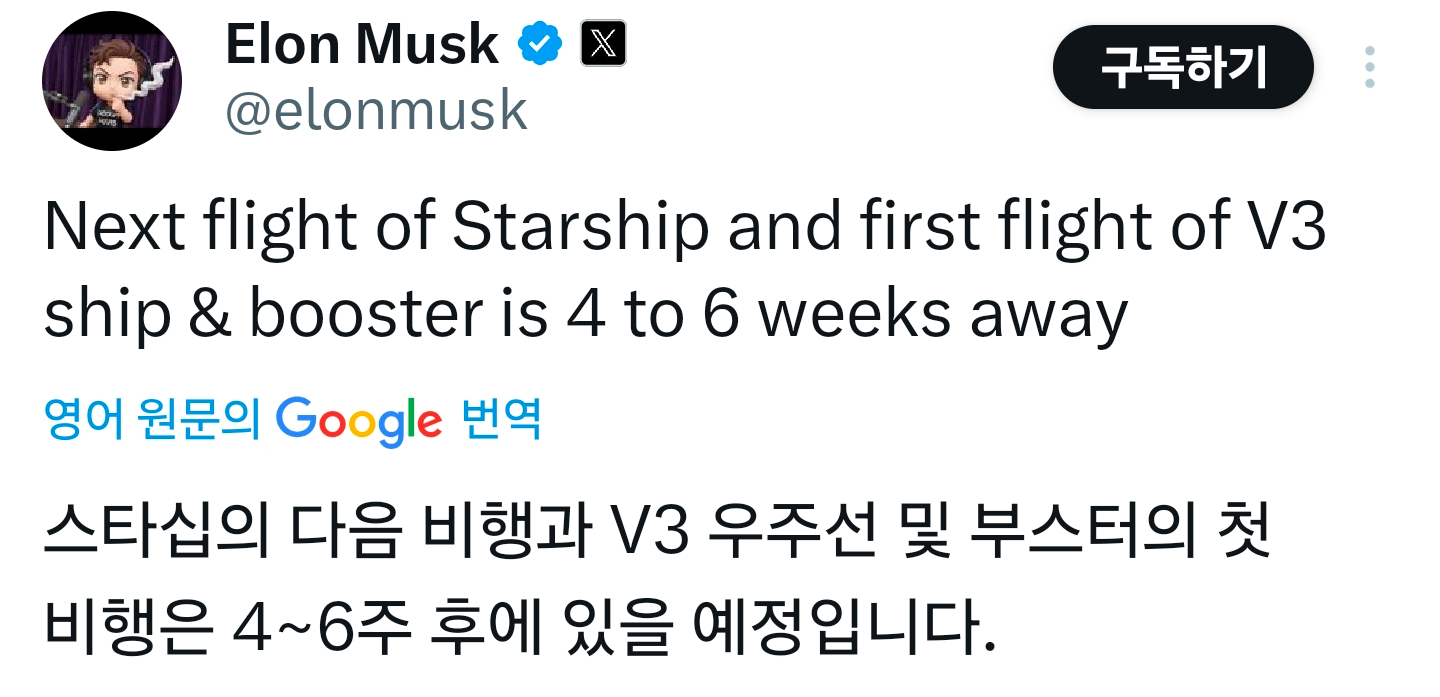Click the Elon Musk display name
Image resolution: width=1440 pixels, height=697 pixels.
coord(362,45)
